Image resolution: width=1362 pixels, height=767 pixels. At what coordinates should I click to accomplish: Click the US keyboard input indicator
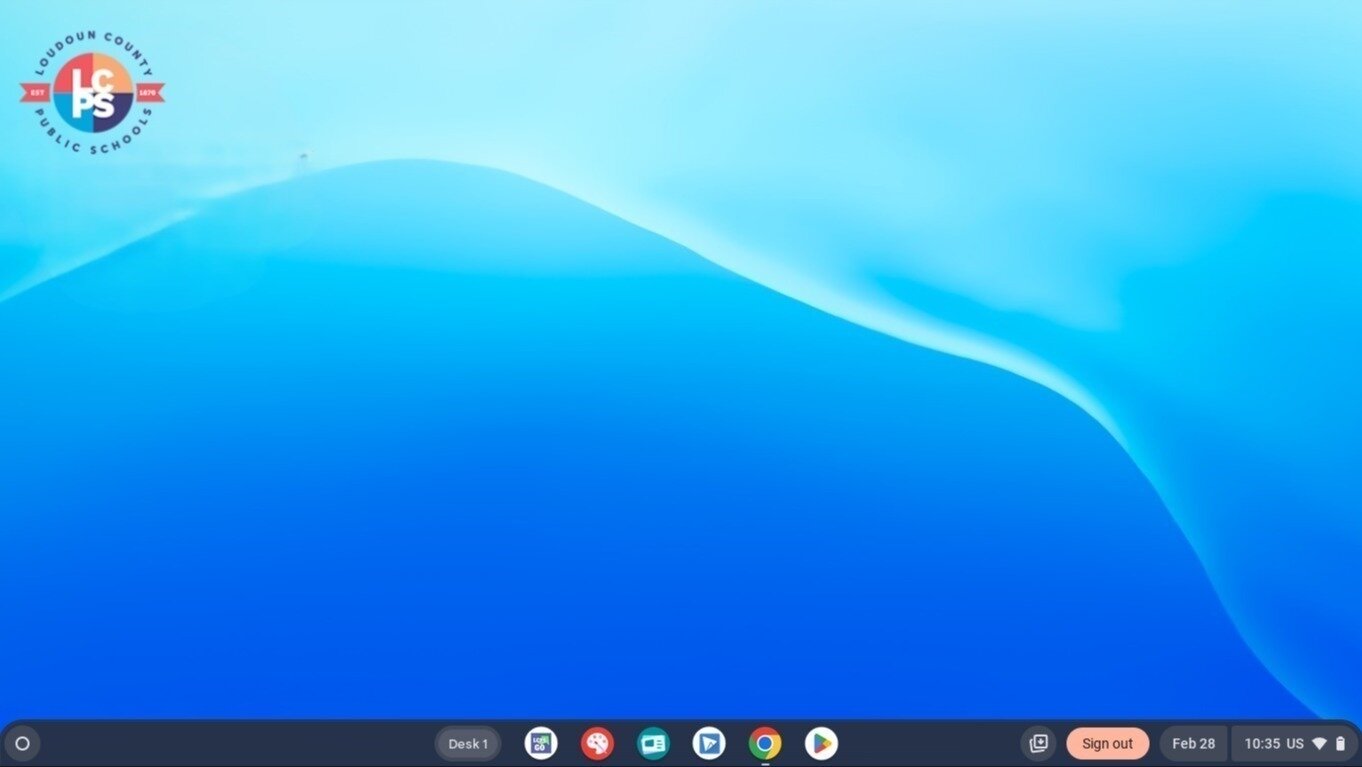click(1295, 744)
